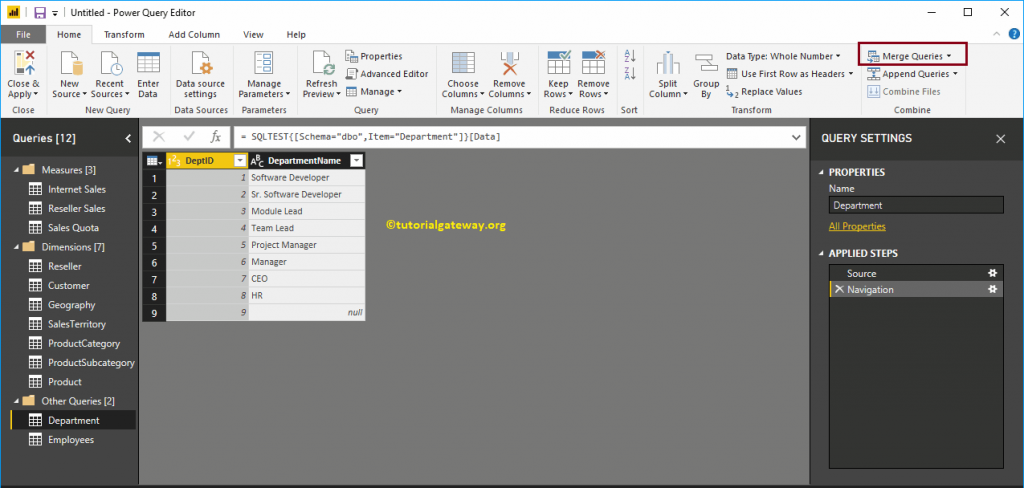The height and width of the screenshot is (488, 1024).
Task: Select the Source applied step
Action: click(x=916, y=273)
